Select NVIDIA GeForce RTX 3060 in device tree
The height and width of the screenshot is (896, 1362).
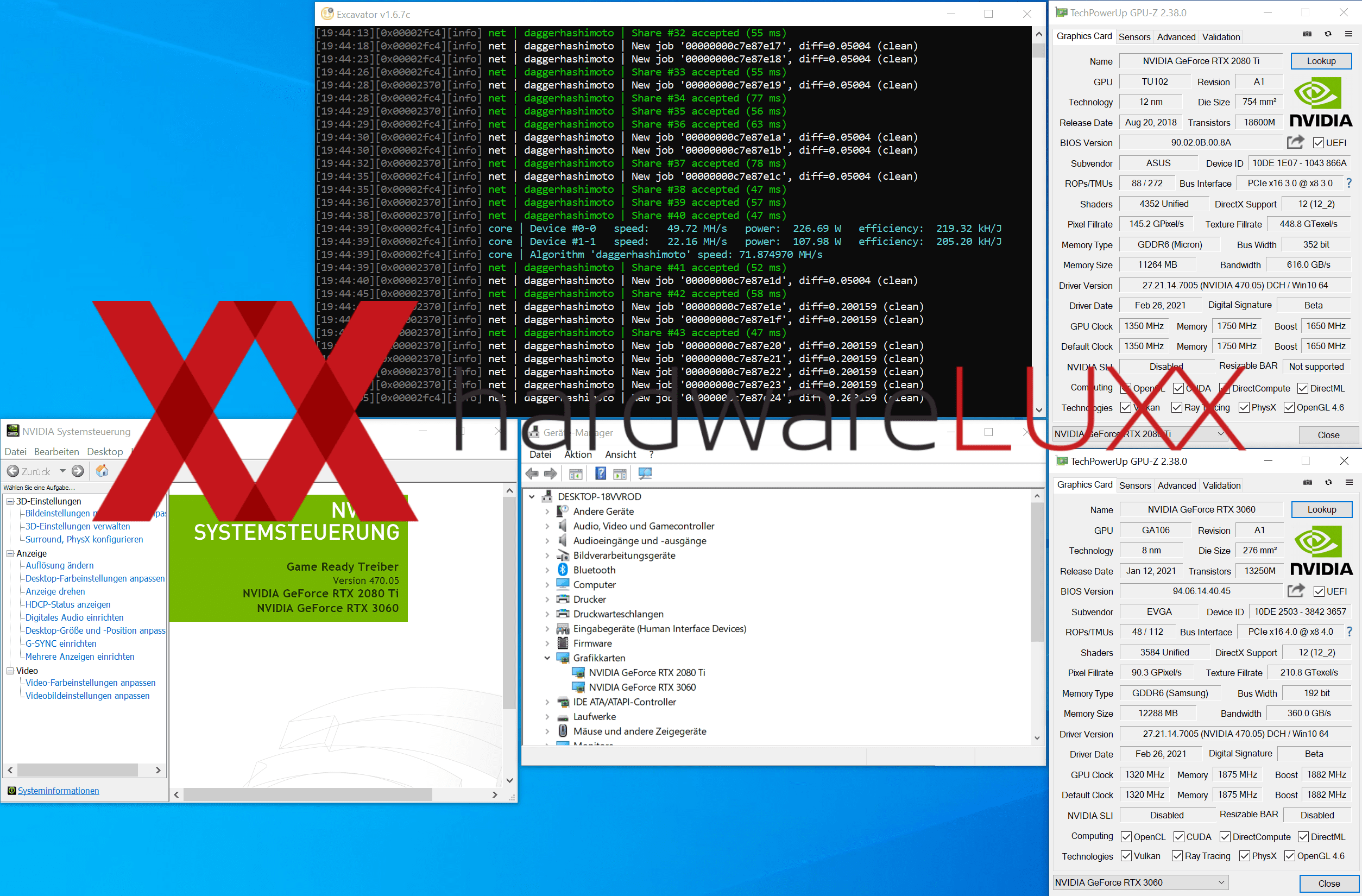(642, 687)
